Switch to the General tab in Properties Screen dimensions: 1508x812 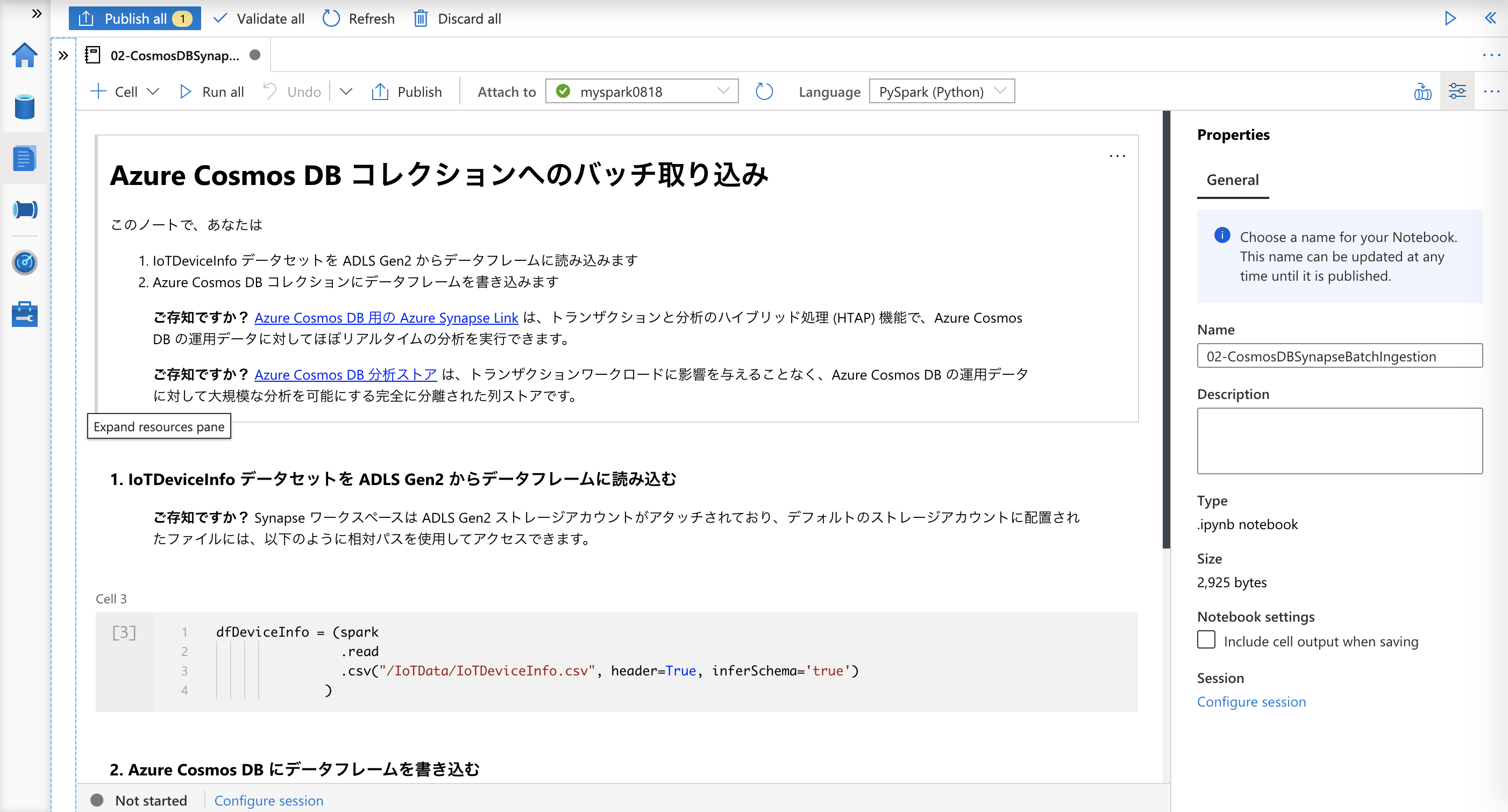click(1232, 180)
